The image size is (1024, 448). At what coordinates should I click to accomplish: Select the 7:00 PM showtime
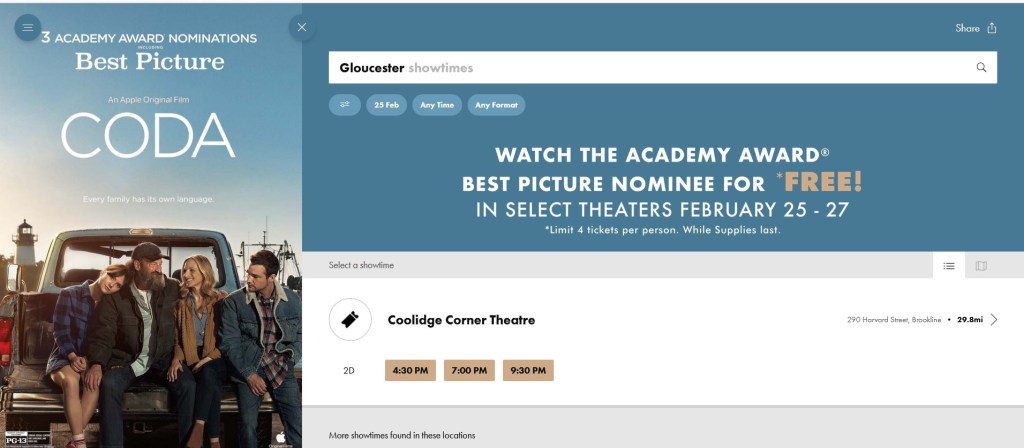[469, 370]
